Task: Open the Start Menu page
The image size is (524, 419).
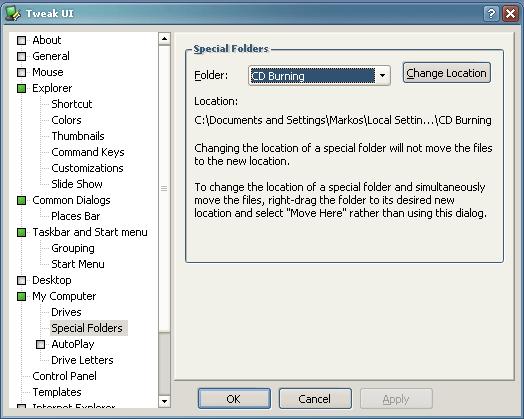Action: tap(78, 264)
